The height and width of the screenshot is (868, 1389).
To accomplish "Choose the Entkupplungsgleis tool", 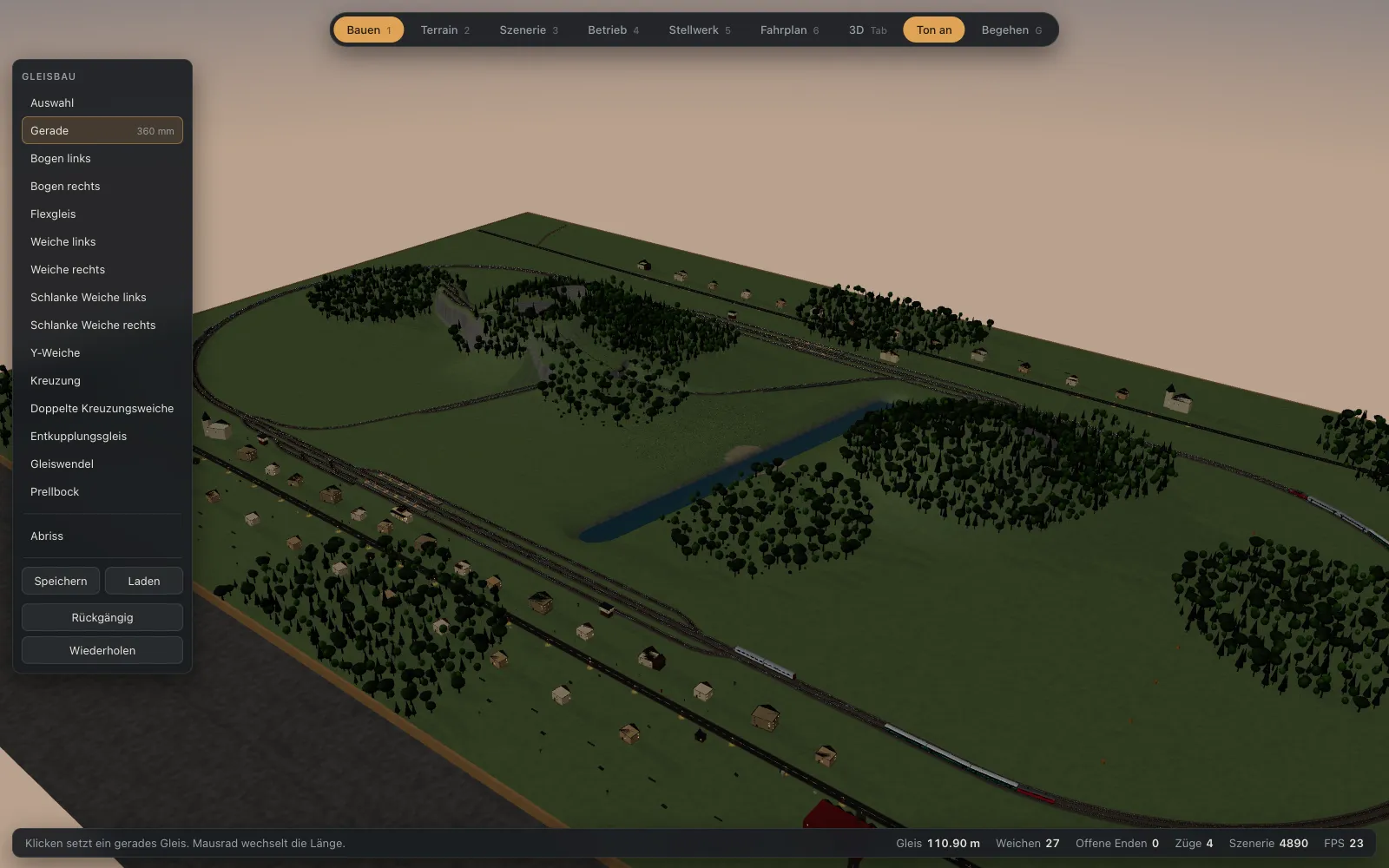I will 102,436.
